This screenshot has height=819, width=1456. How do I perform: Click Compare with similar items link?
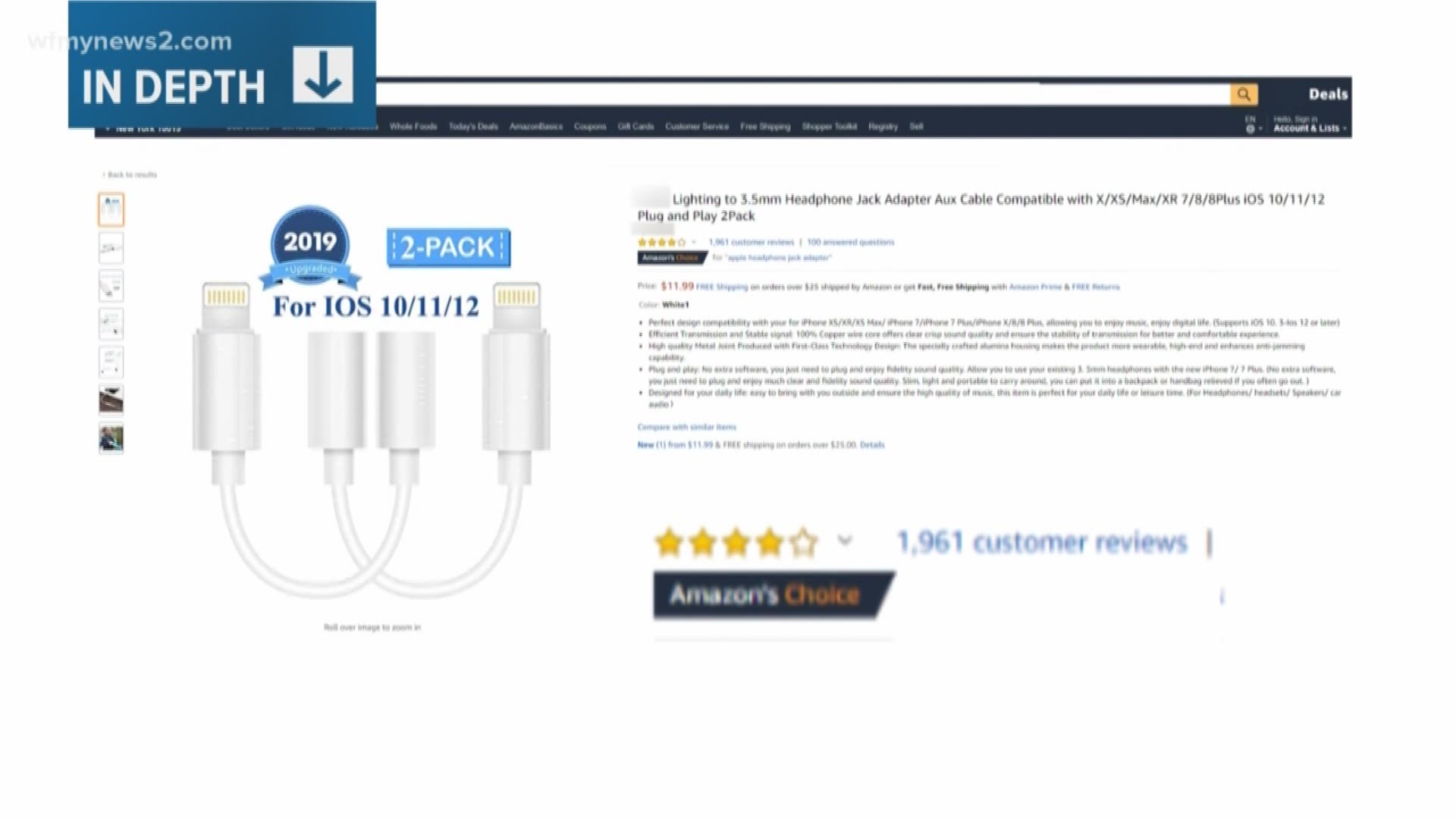pos(686,427)
